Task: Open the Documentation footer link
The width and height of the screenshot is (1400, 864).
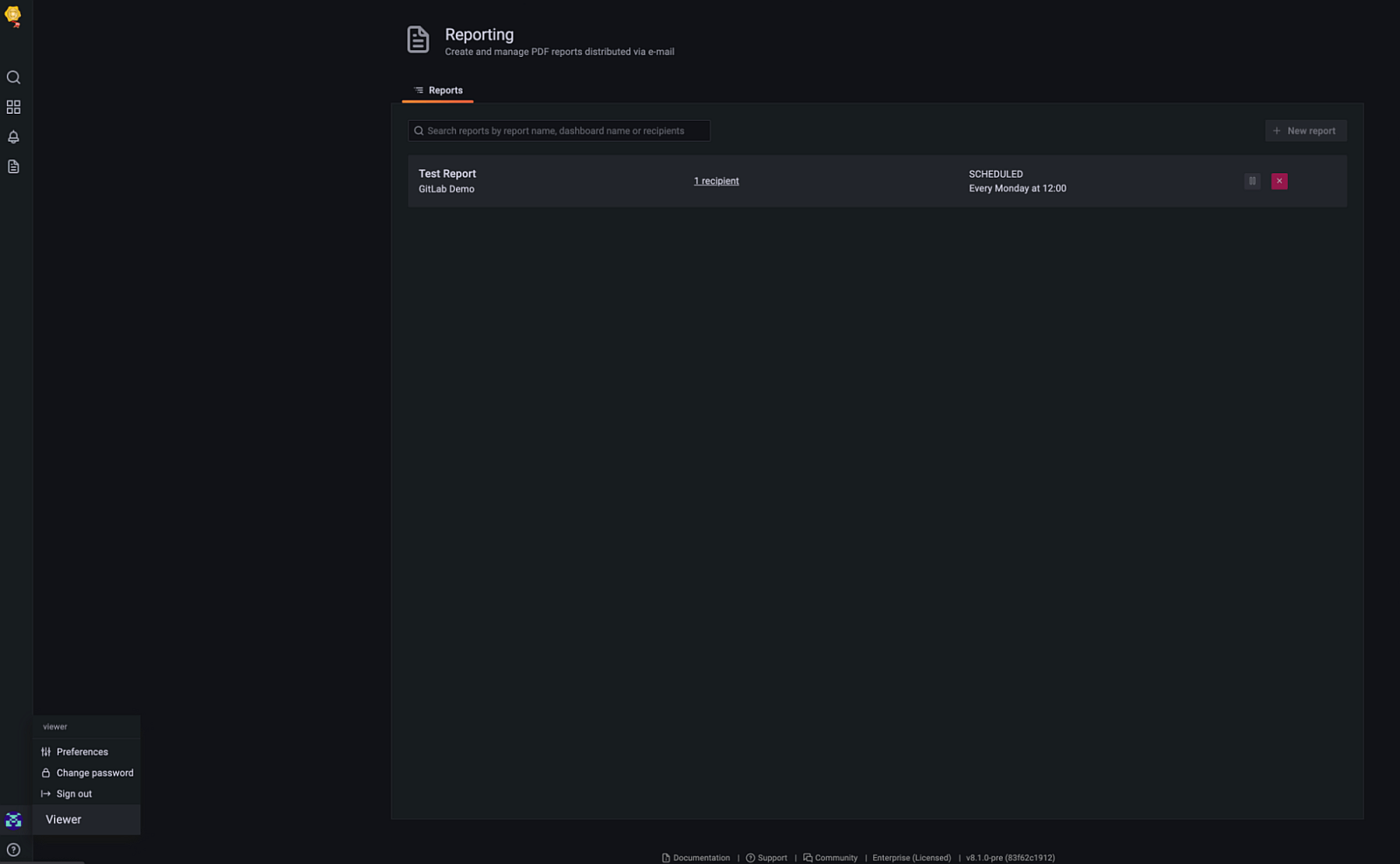Action: point(696,858)
